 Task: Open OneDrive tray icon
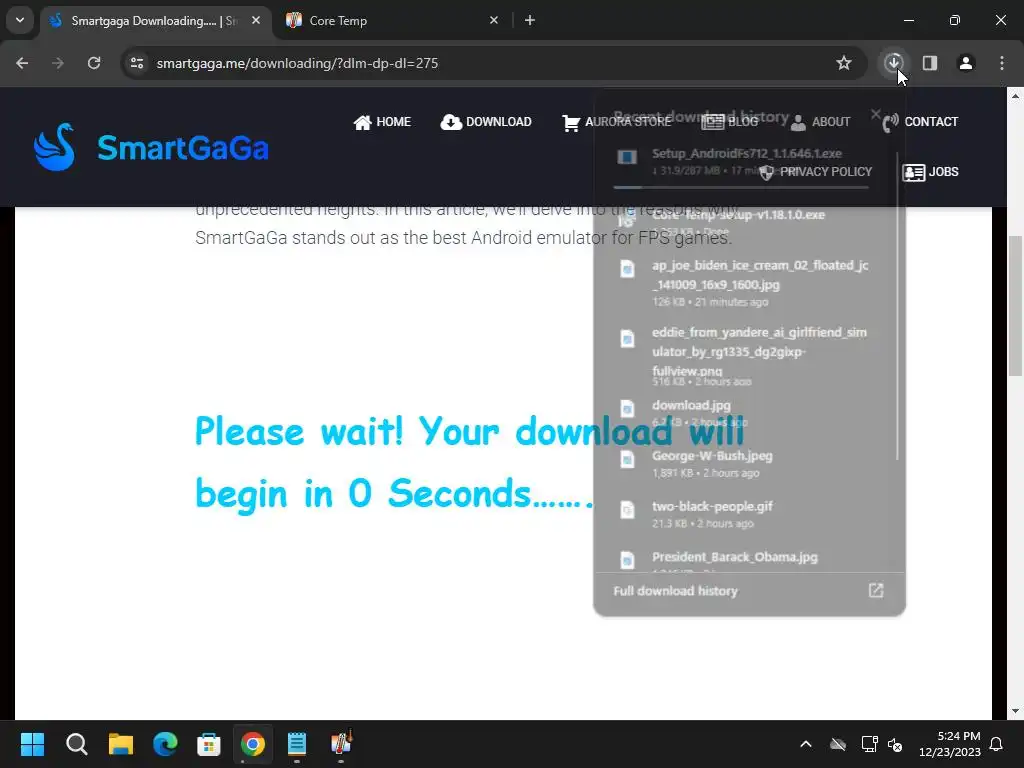838,744
